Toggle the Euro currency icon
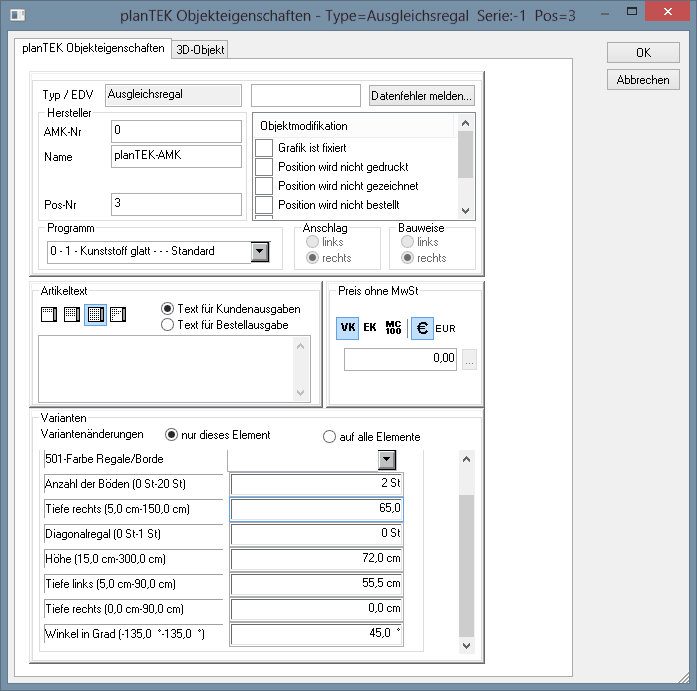Image resolution: width=697 pixels, height=691 pixels. pyautogui.click(x=423, y=327)
